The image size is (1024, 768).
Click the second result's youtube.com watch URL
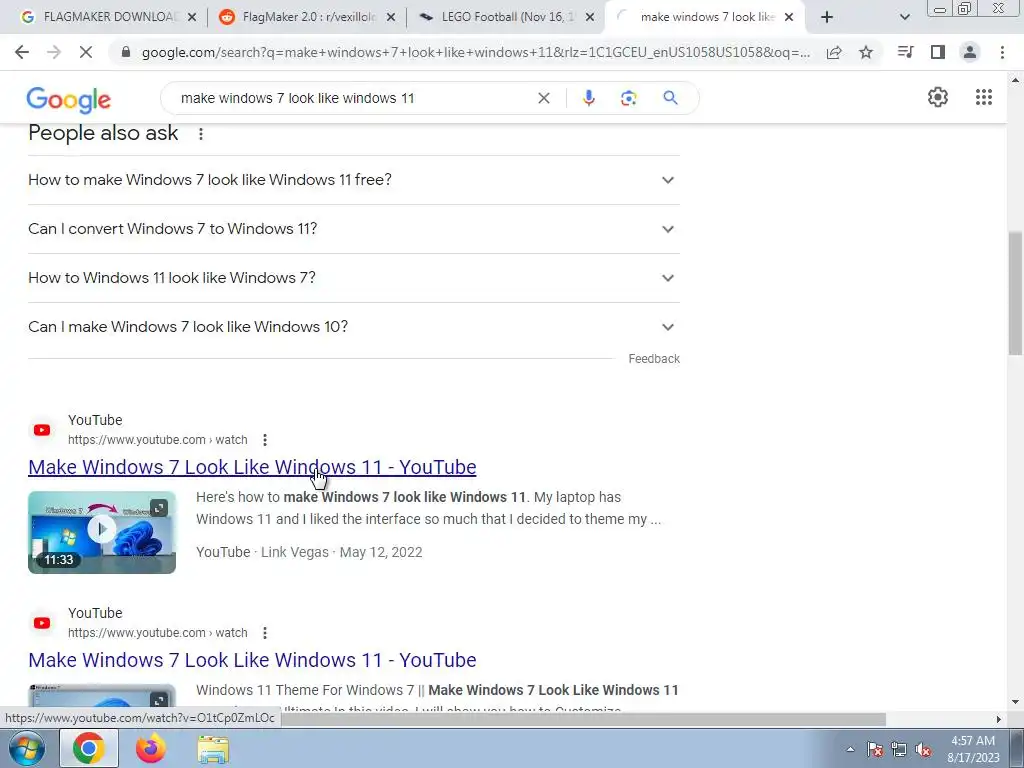tap(157, 632)
